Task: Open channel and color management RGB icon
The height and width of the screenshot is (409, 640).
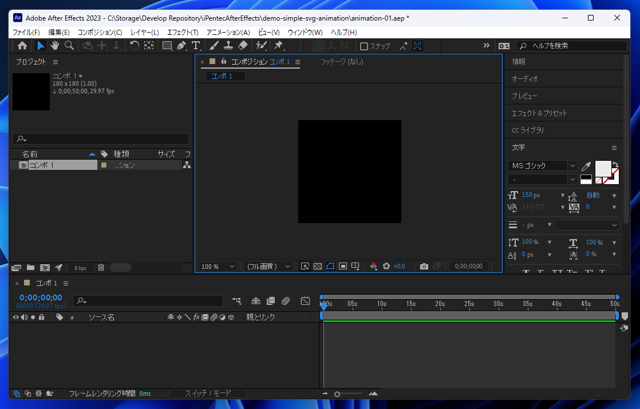Action: coord(373,267)
